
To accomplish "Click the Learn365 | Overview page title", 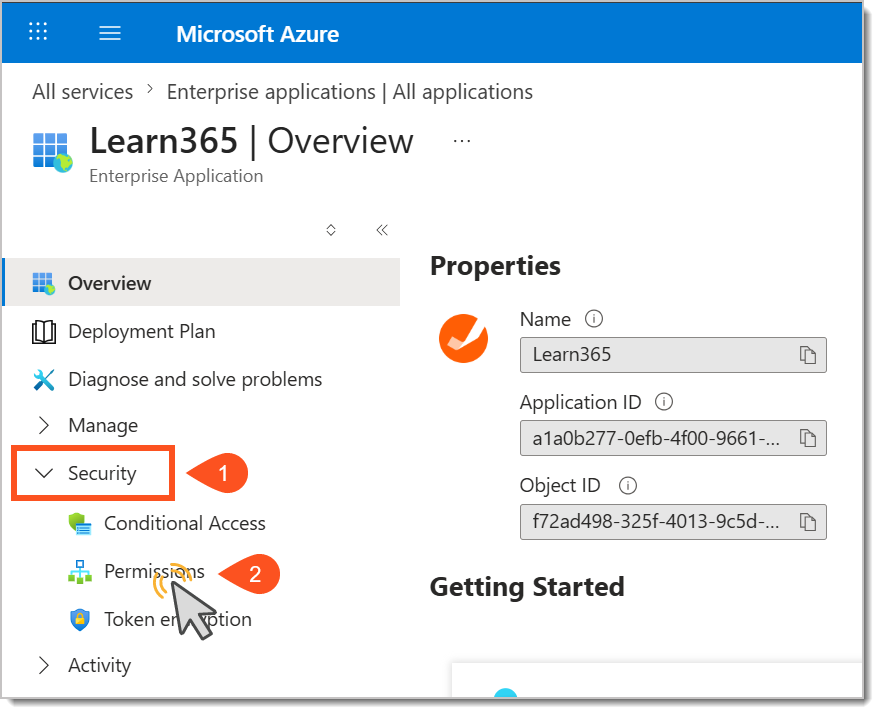I will coord(252,141).
